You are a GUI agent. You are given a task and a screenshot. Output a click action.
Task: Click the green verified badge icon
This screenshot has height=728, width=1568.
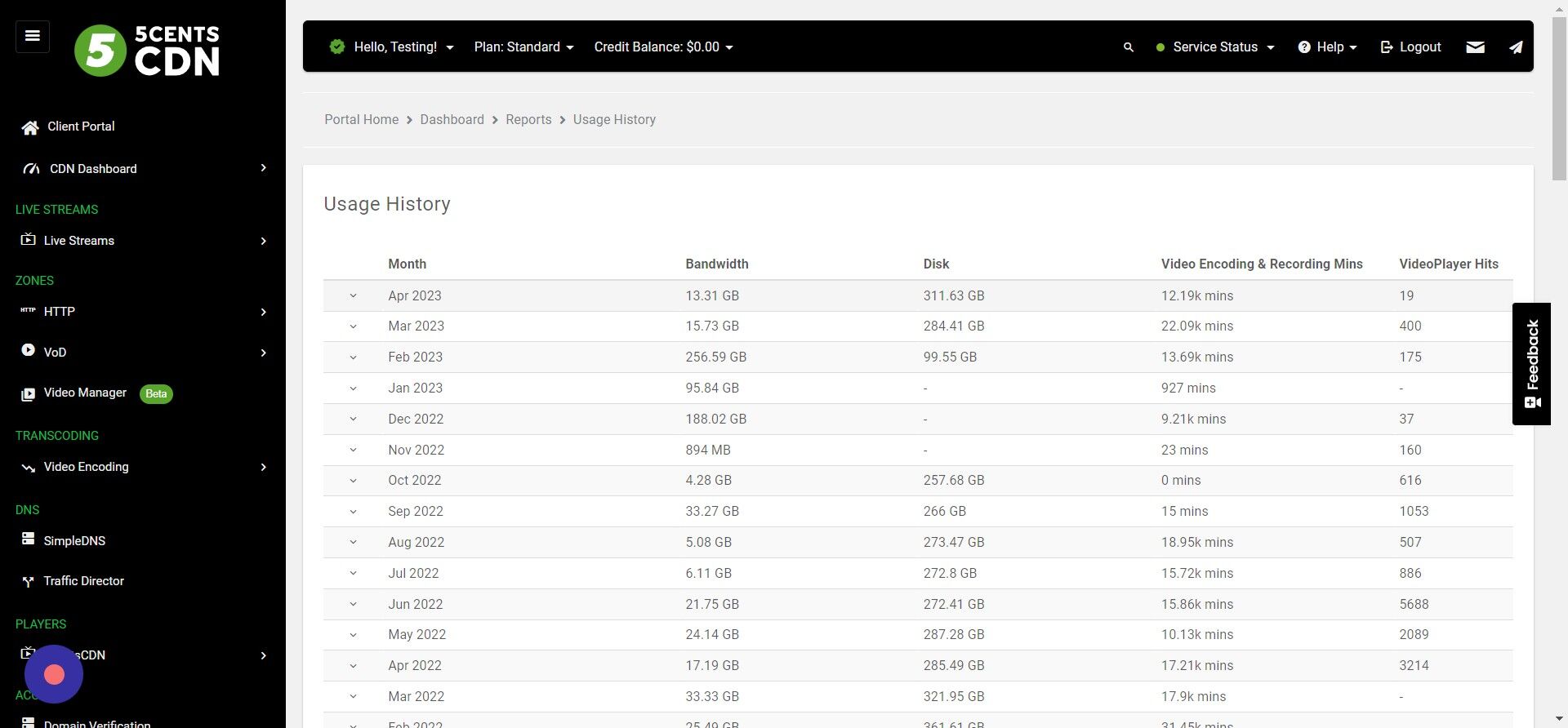337,47
